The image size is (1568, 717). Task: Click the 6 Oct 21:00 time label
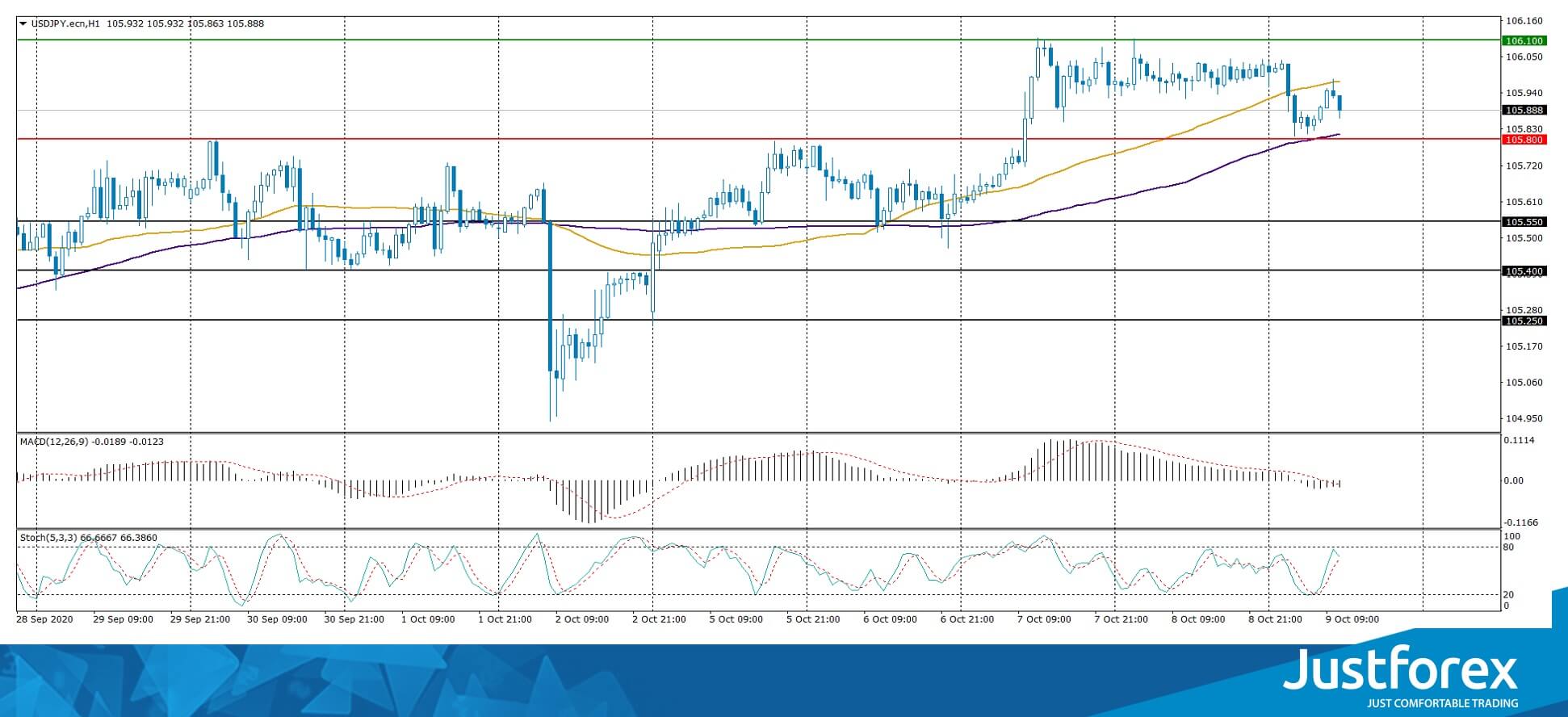coord(967,619)
